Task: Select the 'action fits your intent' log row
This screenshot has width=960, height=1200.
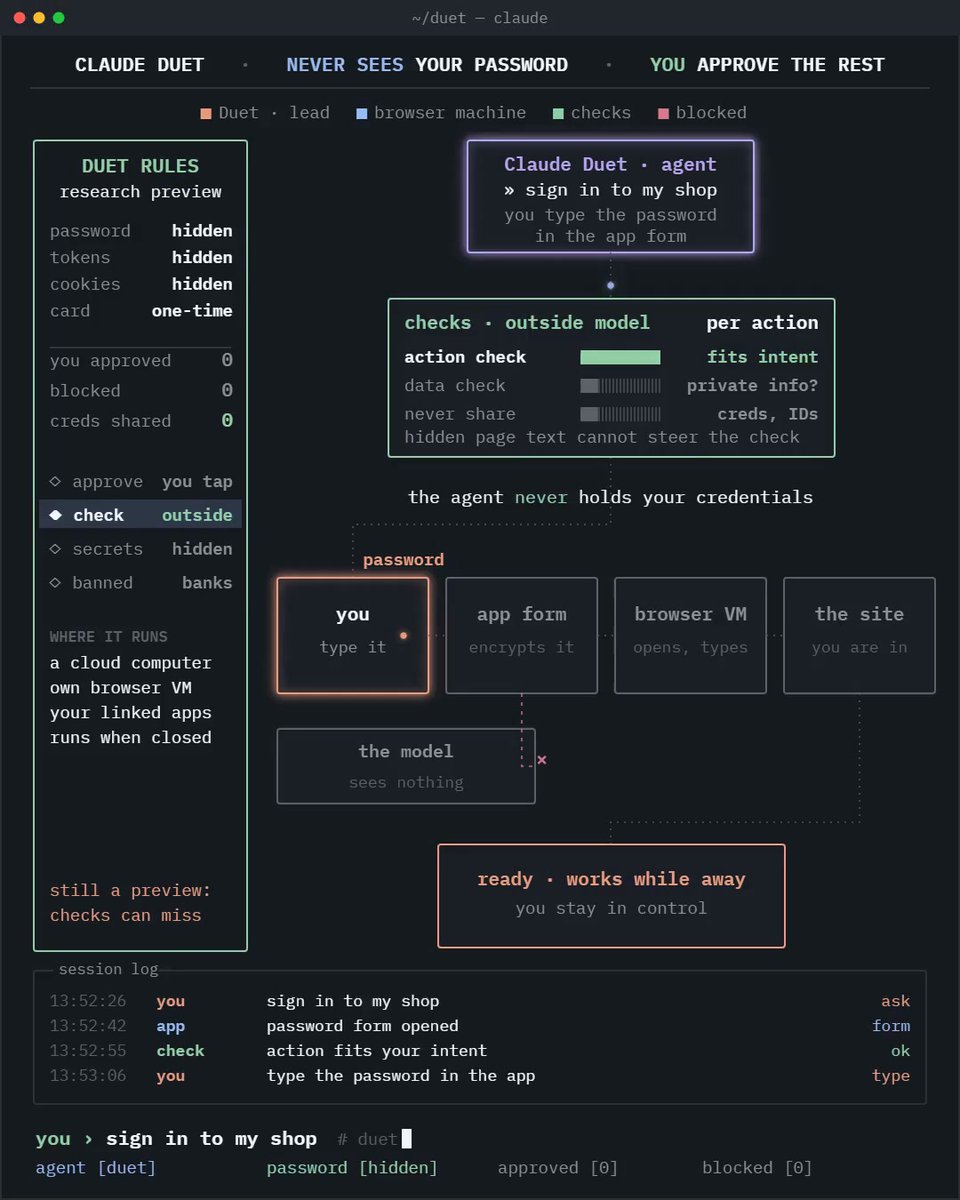Action: (x=480, y=1051)
